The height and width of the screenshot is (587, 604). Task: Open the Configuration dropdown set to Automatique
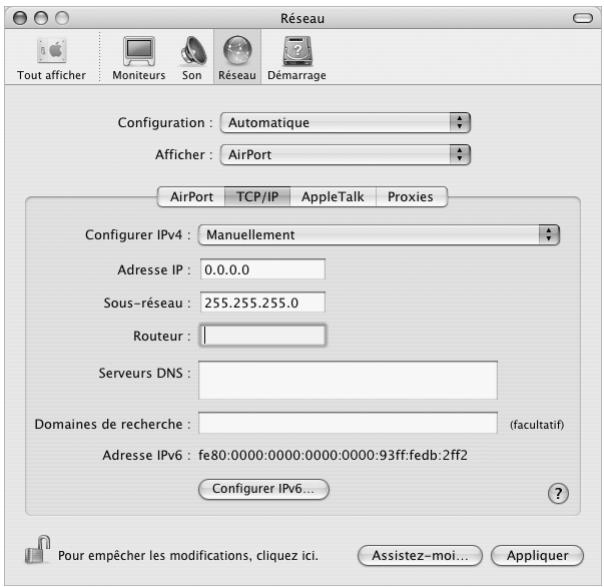pos(345,122)
